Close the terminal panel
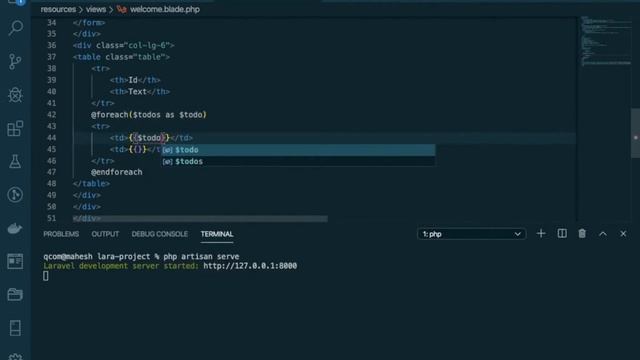Viewport: 640px width, 360px height. click(x=623, y=234)
